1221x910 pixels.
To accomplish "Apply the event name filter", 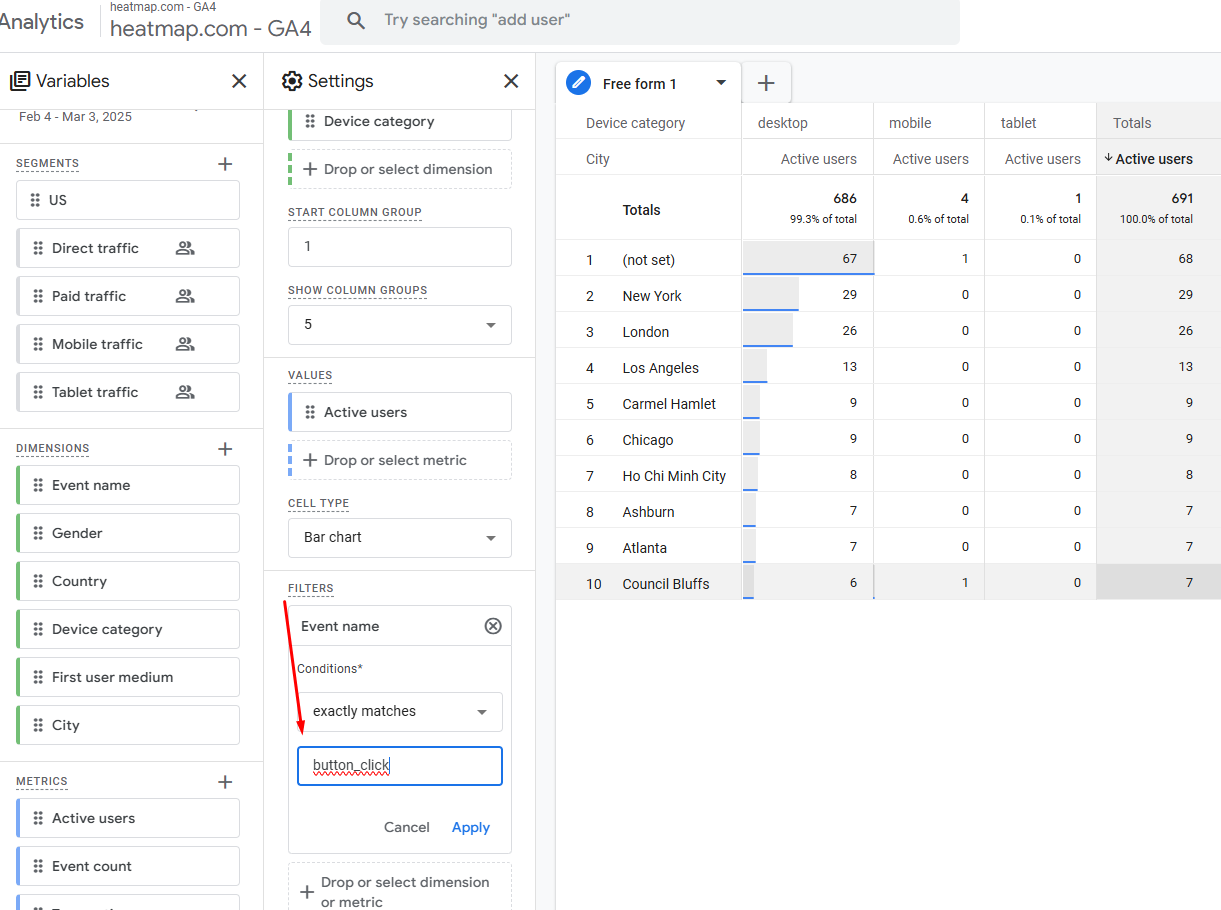I will 471,827.
